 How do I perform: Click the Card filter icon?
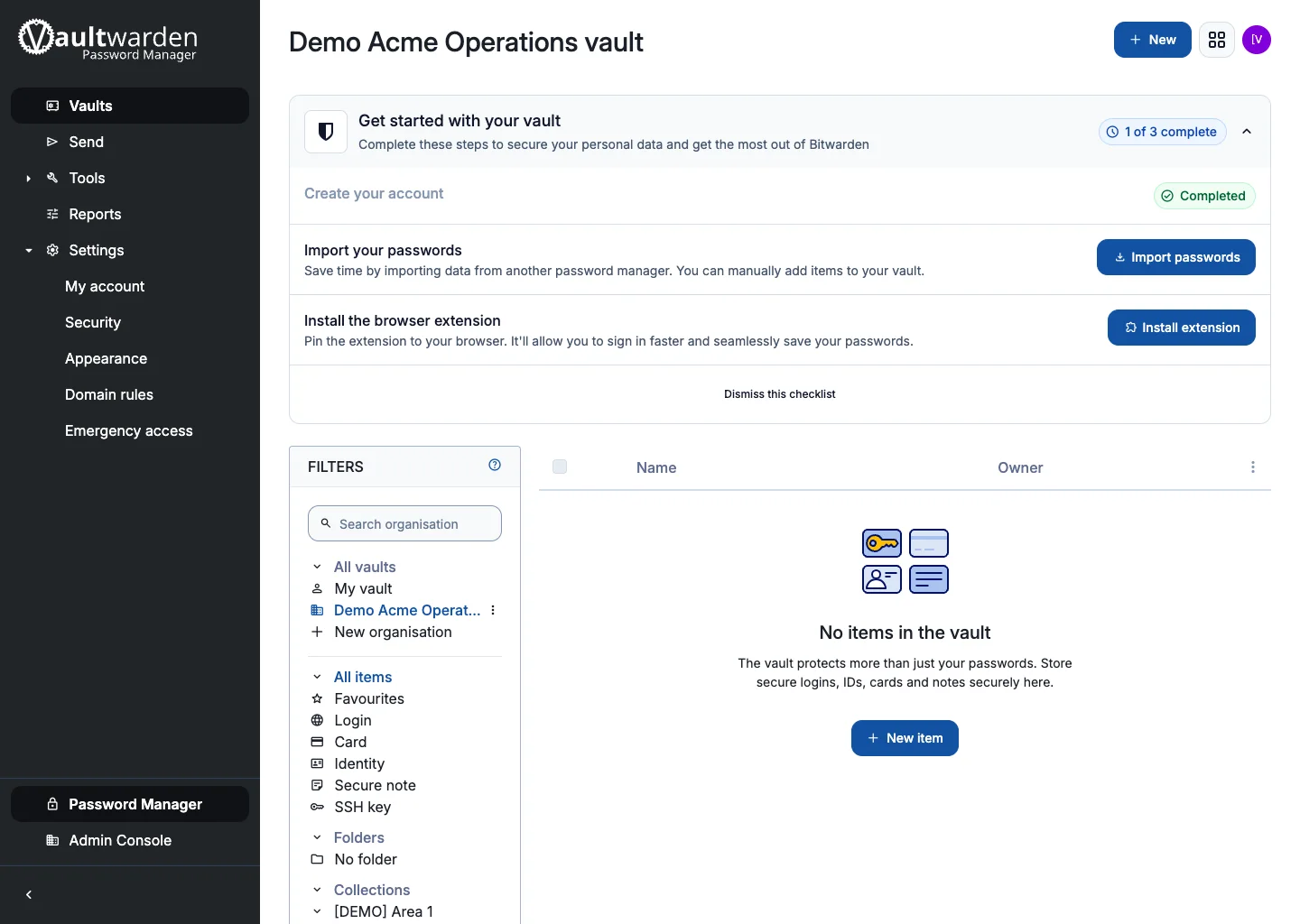(x=317, y=742)
